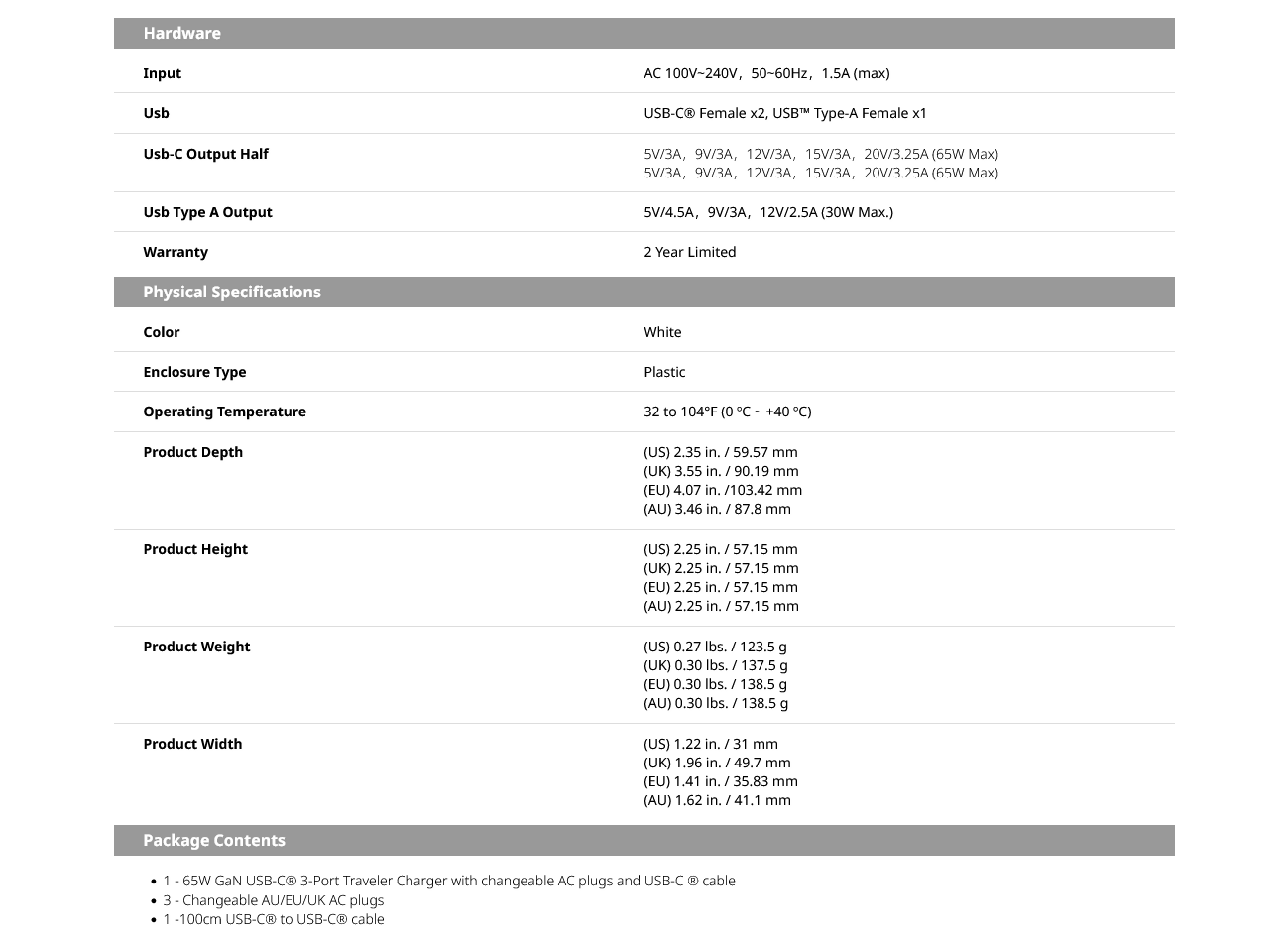Viewport: 1288px width, 942px height.
Task: Select the UK 3.55 in. depth value
Action: point(721,471)
